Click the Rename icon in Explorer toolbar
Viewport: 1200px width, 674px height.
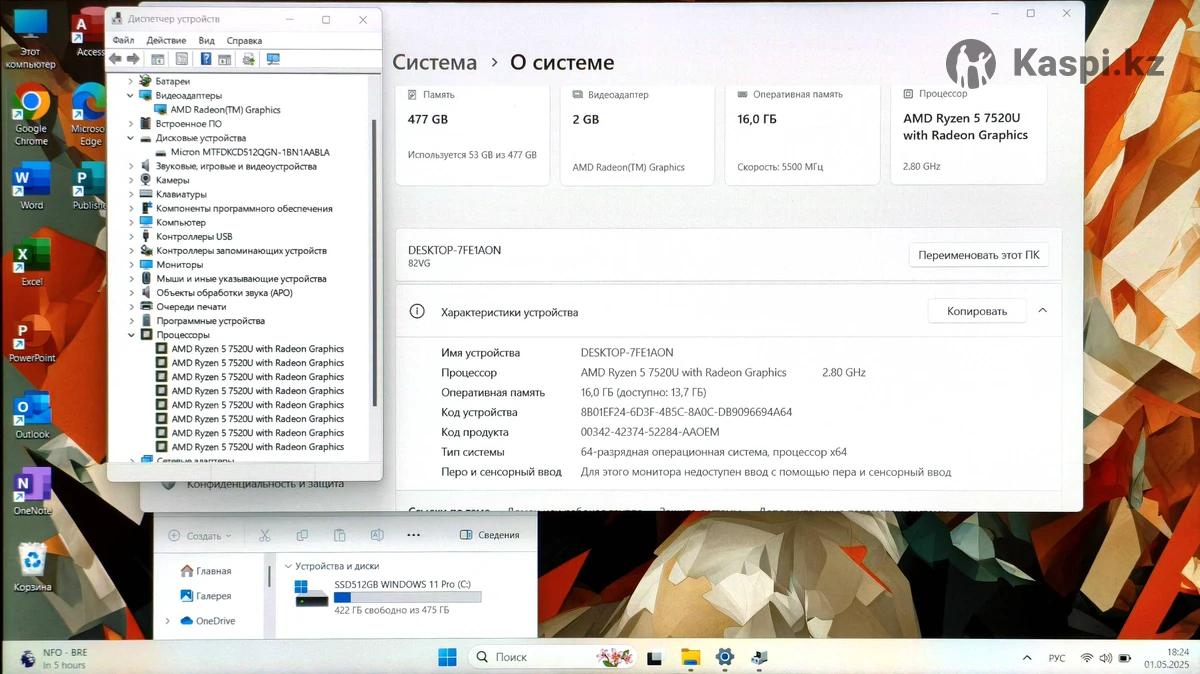point(377,535)
